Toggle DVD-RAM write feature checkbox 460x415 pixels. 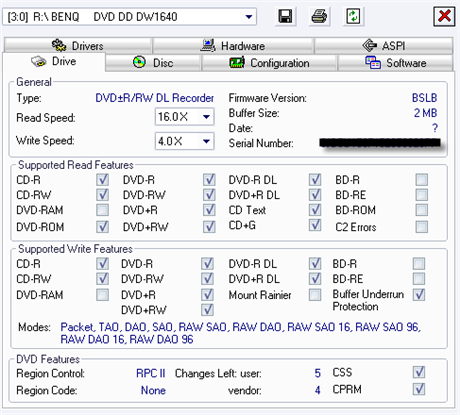pos(102,295)
